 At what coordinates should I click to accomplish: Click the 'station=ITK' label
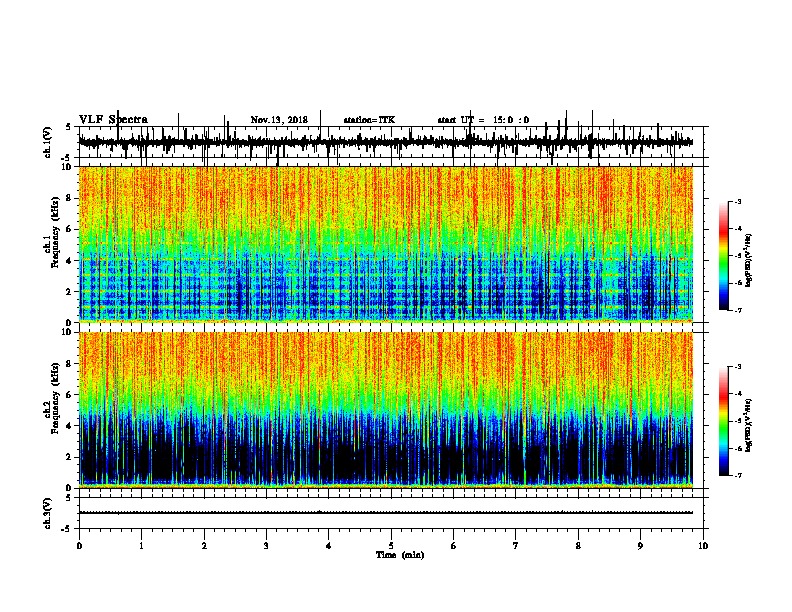[x=369, y=120]
